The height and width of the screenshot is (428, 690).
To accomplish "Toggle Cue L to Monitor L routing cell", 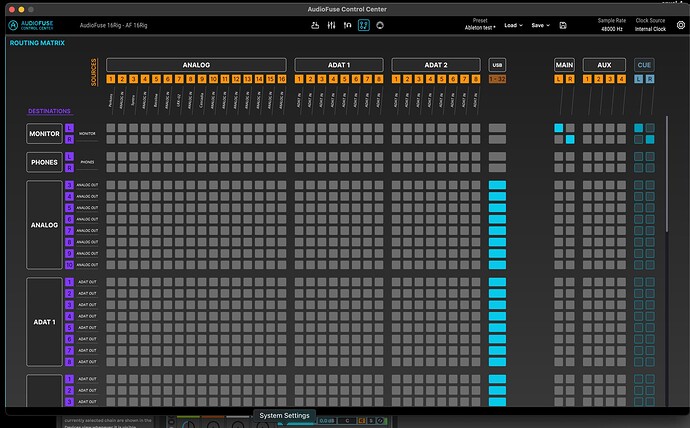I will (x=639, y=128).
